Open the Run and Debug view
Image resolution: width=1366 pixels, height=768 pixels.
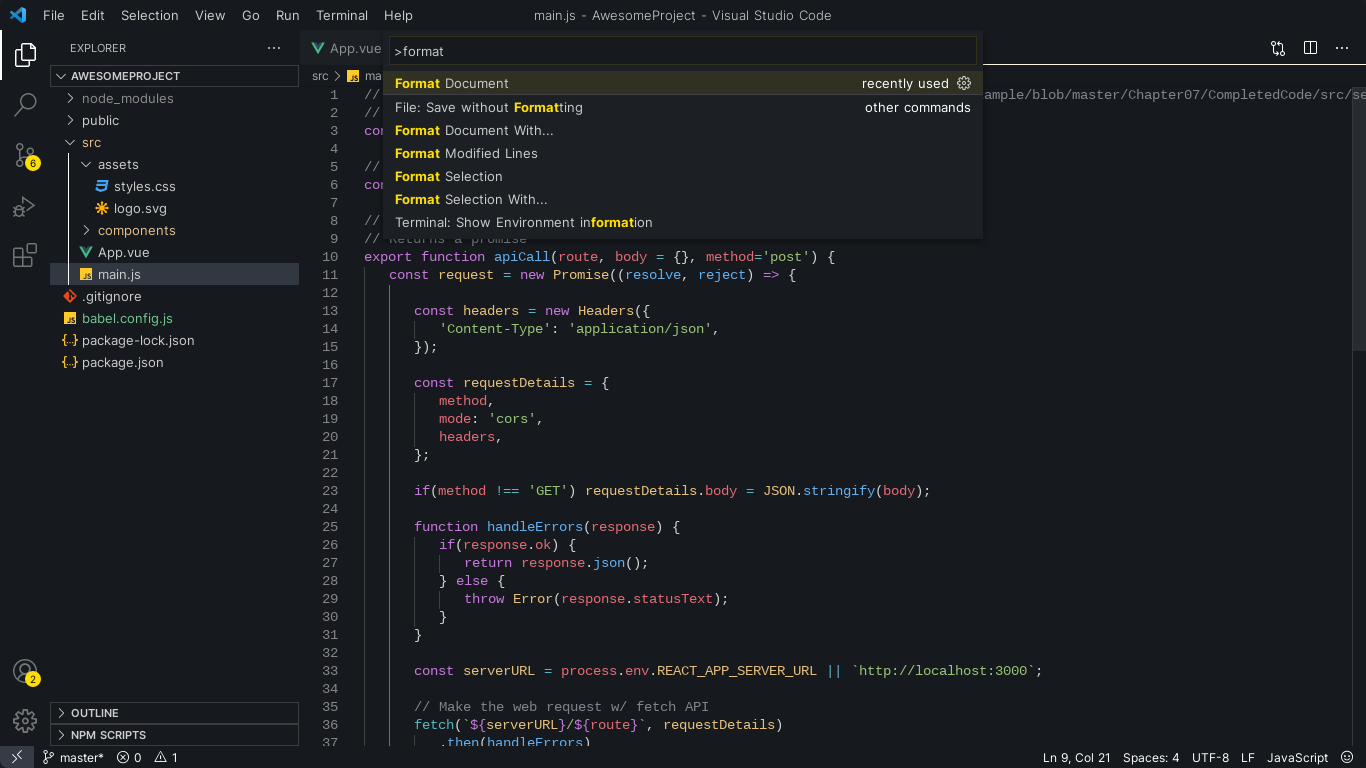[25, 207]
